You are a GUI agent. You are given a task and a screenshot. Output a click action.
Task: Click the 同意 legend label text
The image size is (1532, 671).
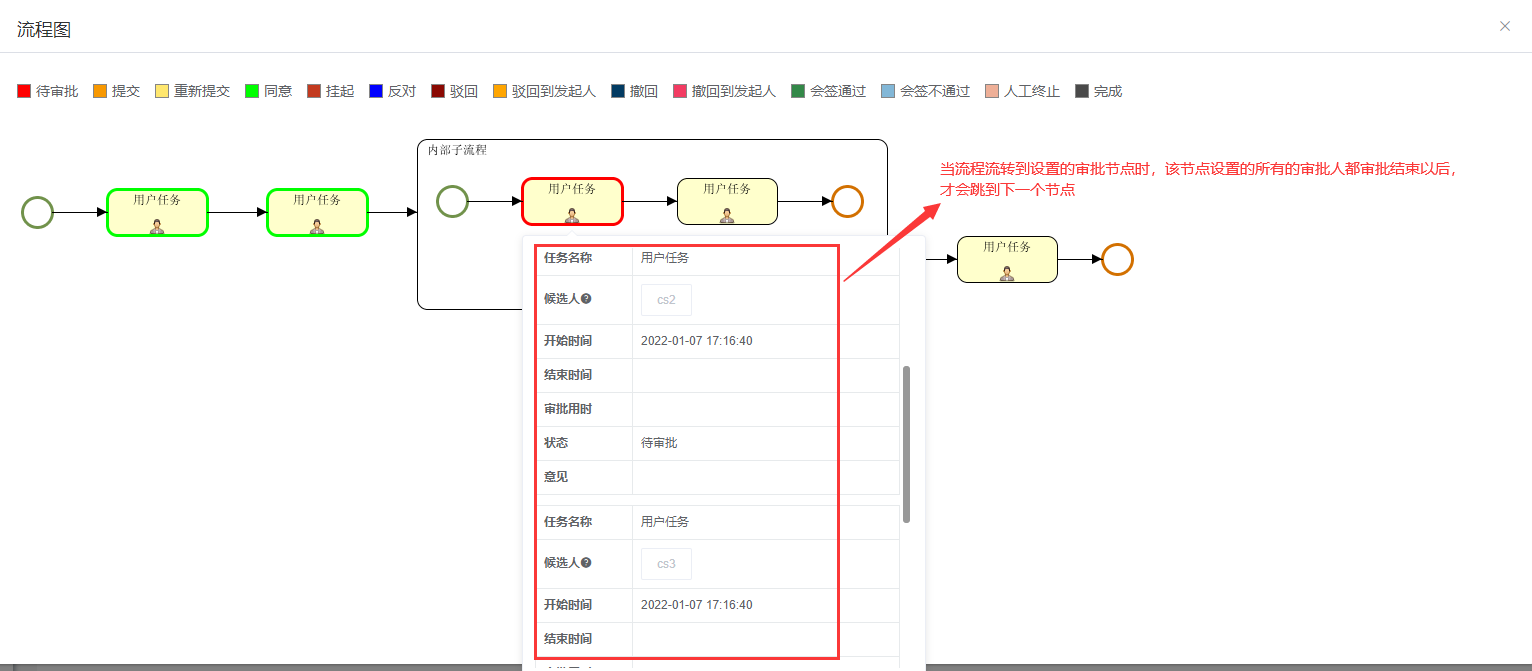pyautogui.click(x=278, y=91)
